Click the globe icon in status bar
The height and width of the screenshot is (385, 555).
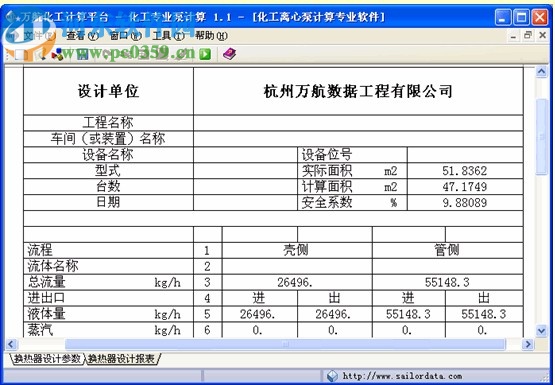coord(332,376)
